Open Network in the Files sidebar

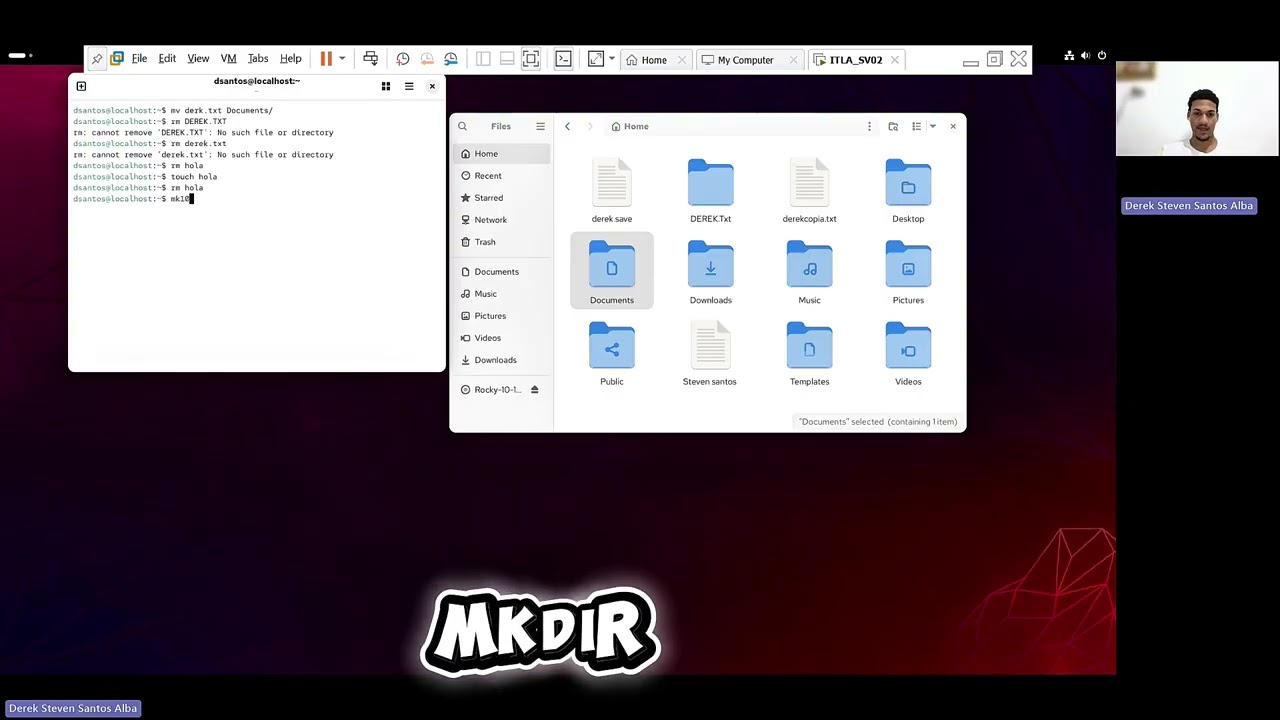point(502,220)
